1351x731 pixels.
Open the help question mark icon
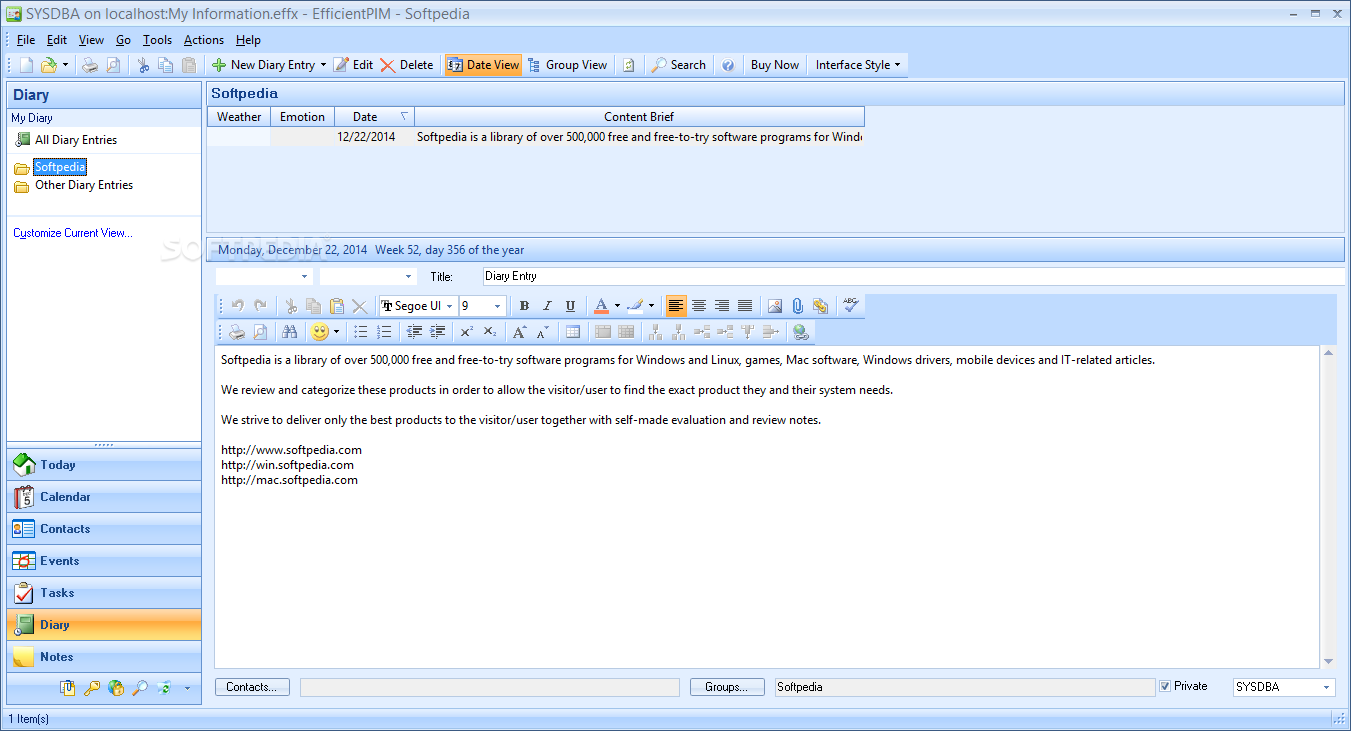tap(728, 65)
